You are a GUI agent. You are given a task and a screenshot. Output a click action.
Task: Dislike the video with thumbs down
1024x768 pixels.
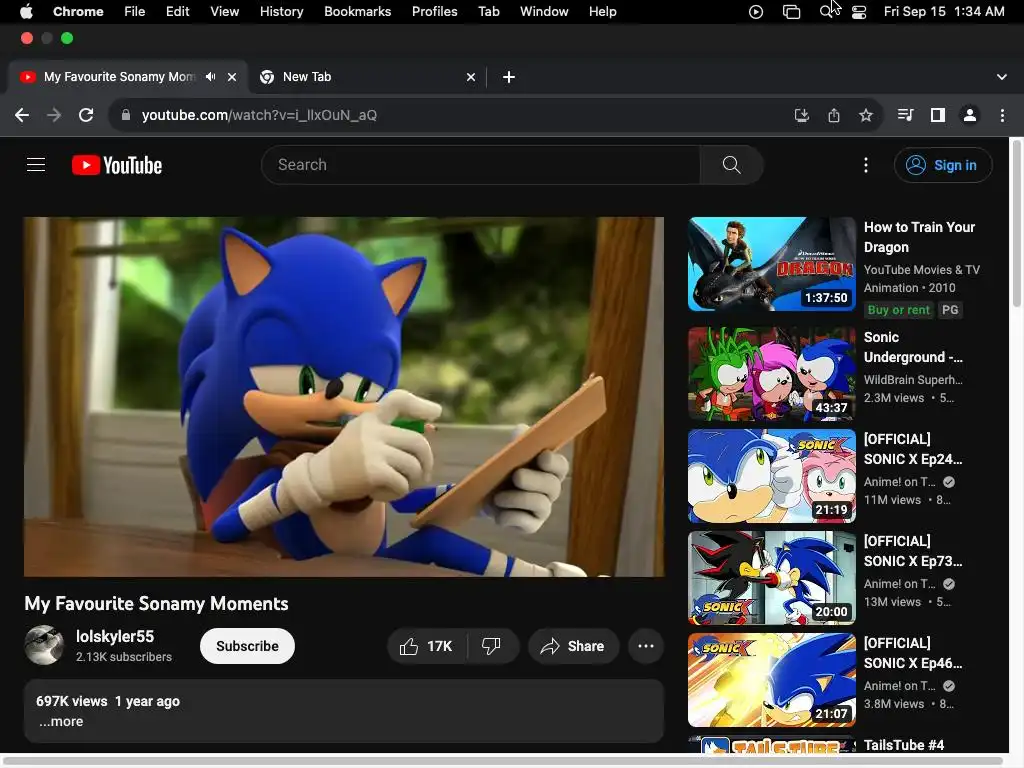pos(492,647)
